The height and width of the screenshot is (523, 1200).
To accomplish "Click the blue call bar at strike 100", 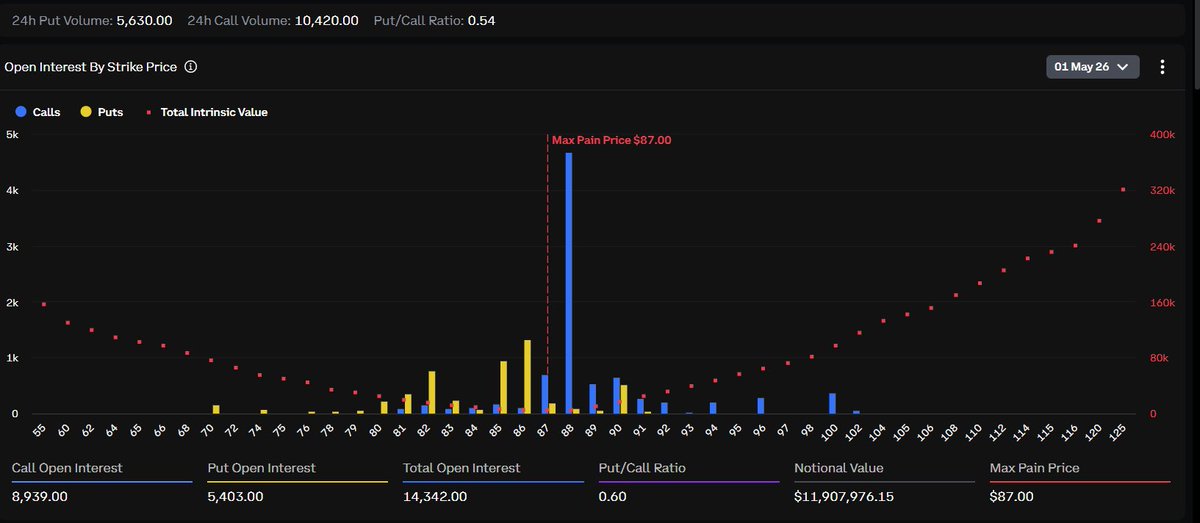I will pyautogui.click(x=832, y=404).
